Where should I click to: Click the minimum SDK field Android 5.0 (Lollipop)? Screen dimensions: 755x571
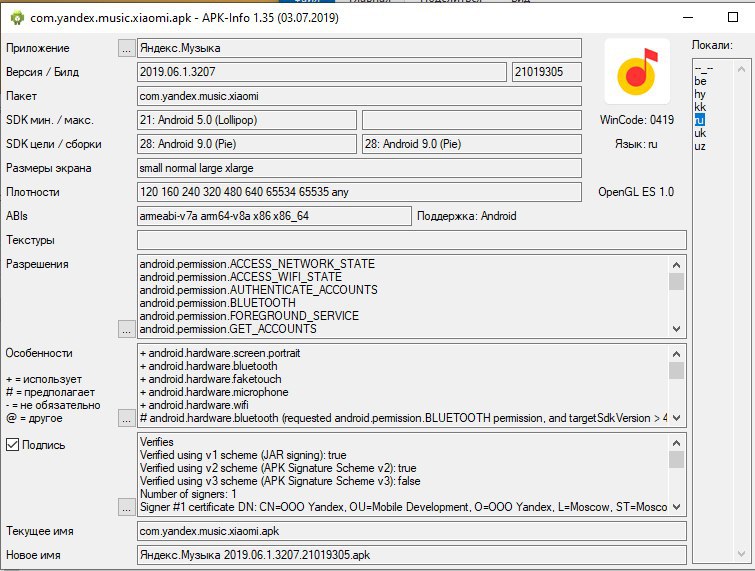pos(247,120)
